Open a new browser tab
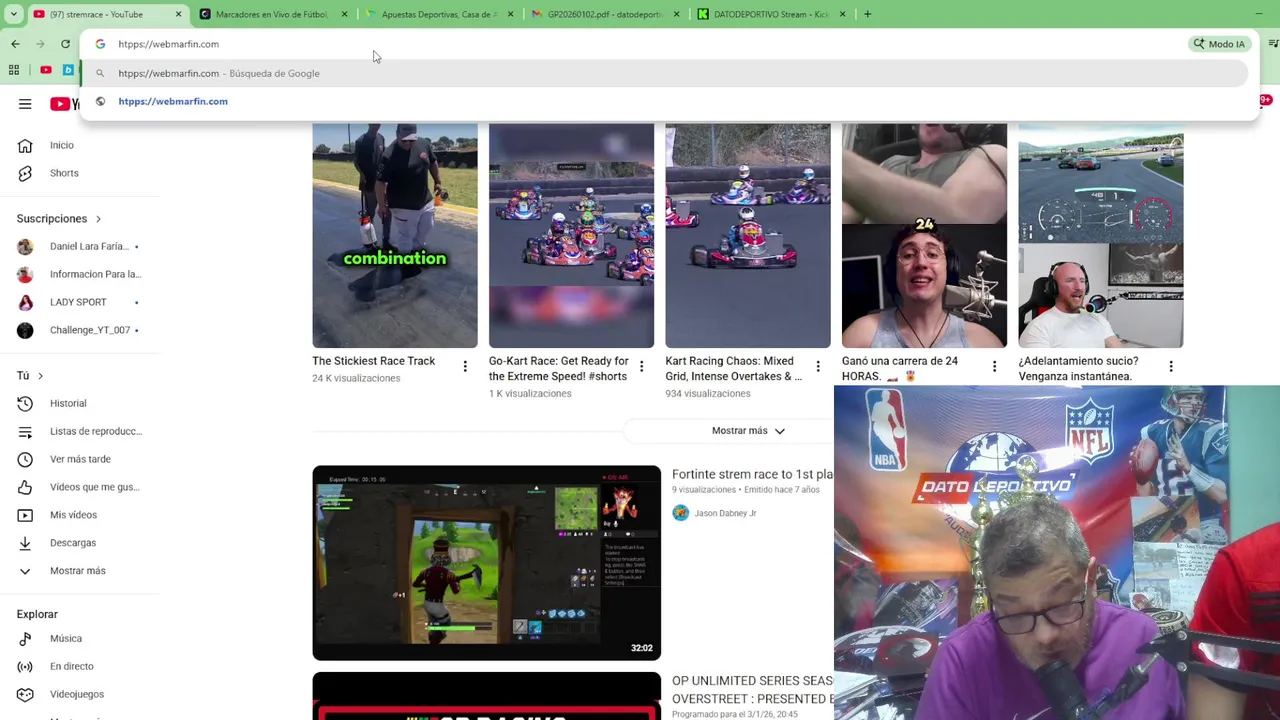The image size is (1280, 720). pyautogui.click(x=867, y=14)
